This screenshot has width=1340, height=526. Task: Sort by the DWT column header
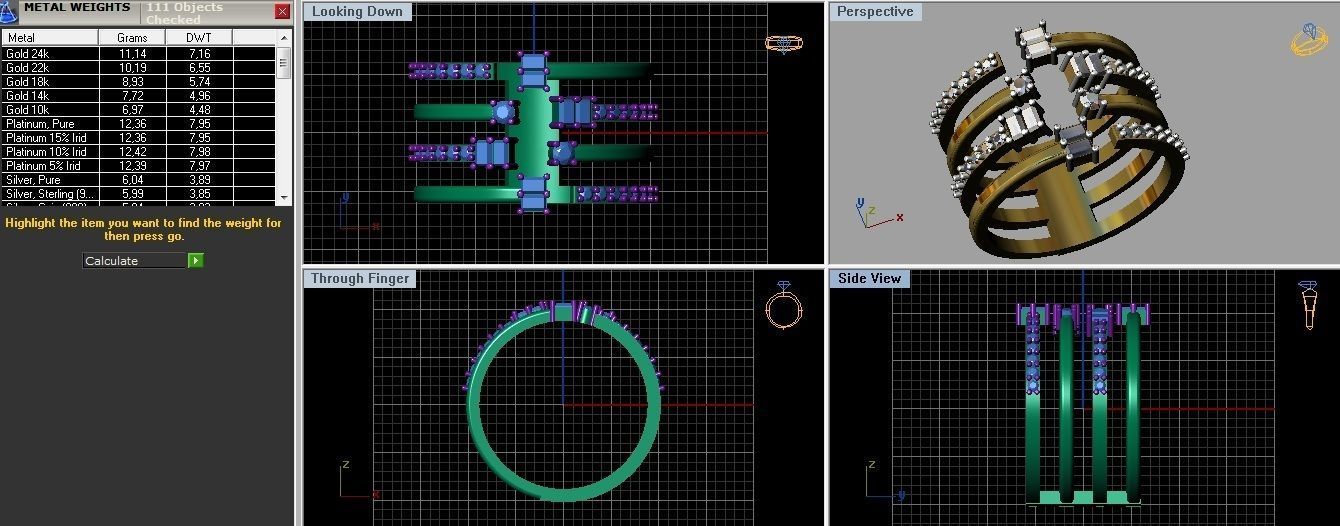point(199,37)
